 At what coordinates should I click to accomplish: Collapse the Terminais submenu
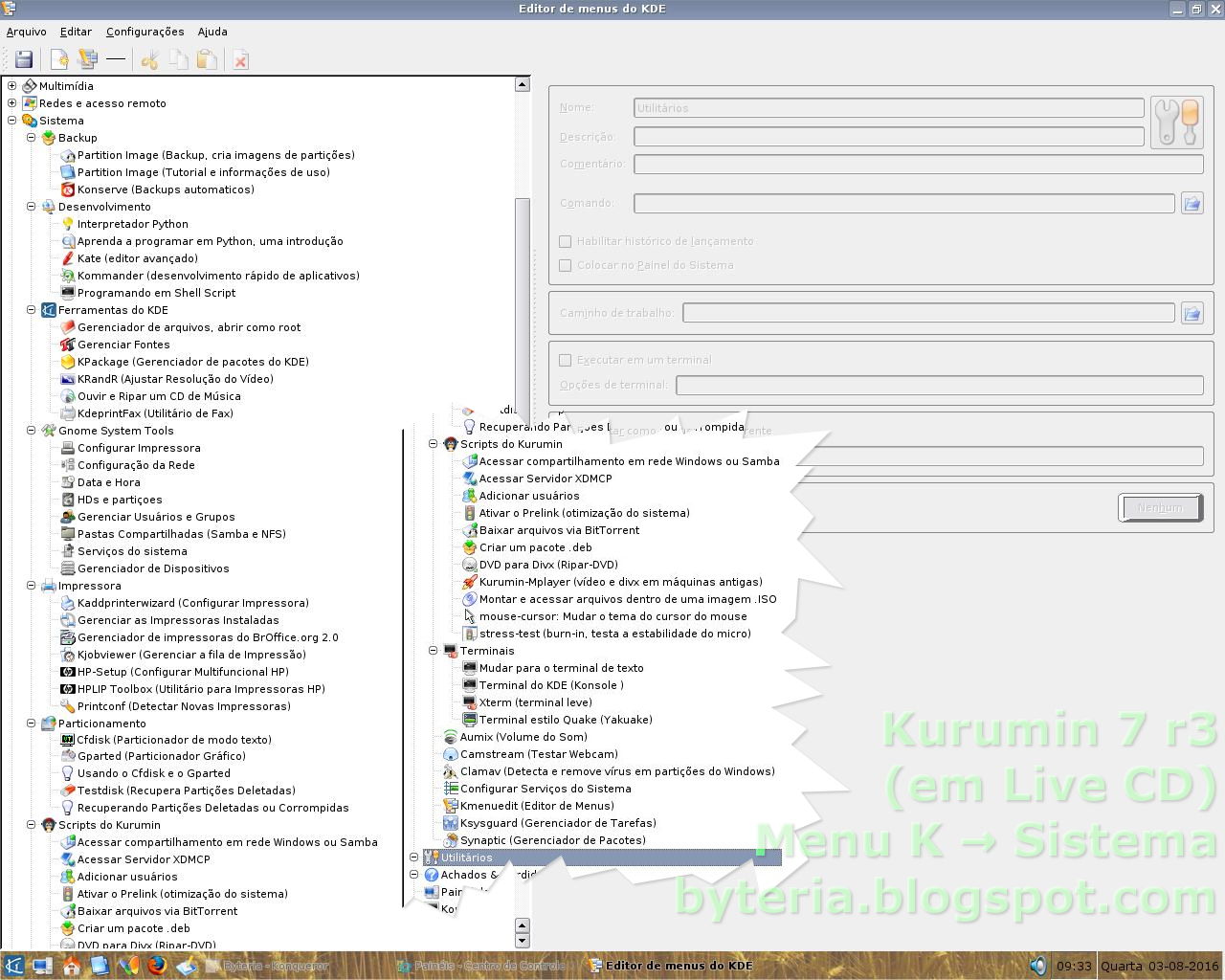[434, 651]
